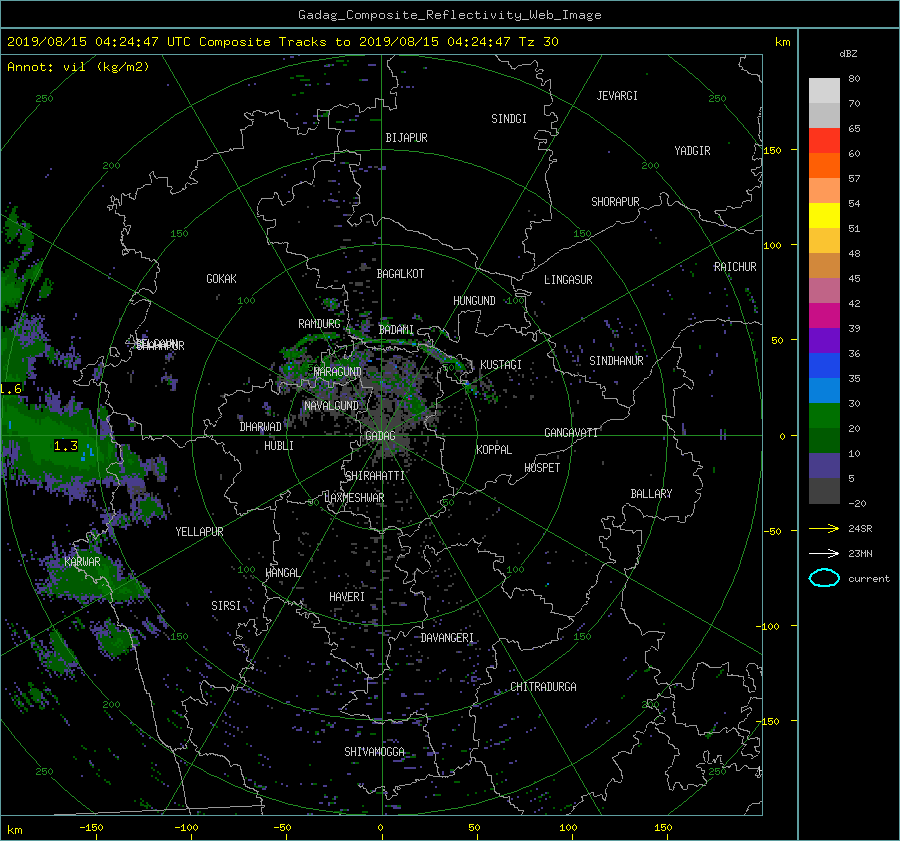Pick the magenta 39 dBZ swatch
The image size is (900, 841).
(824, 316)
